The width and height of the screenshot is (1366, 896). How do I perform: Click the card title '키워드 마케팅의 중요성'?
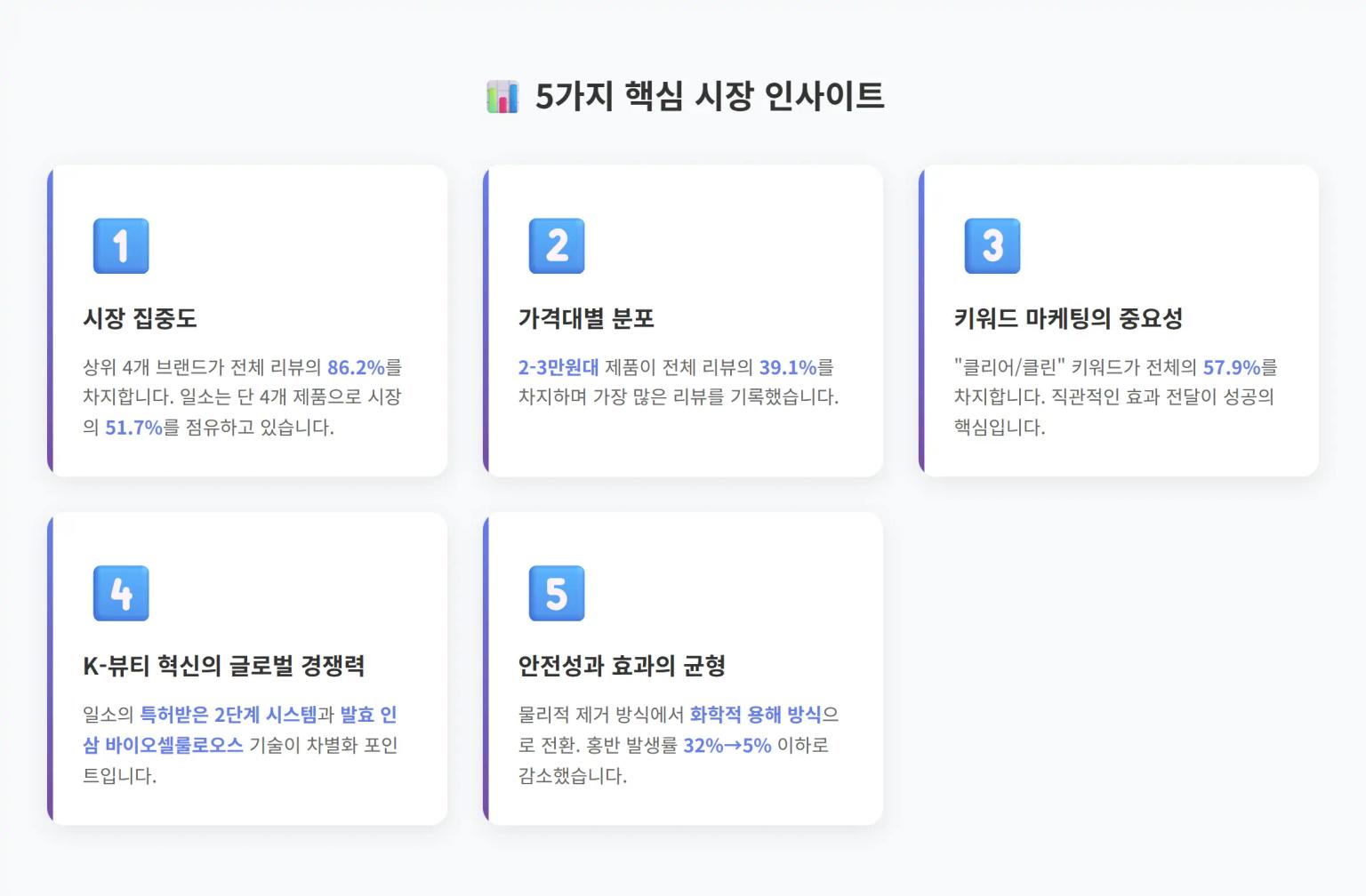tap(1068, 318)
